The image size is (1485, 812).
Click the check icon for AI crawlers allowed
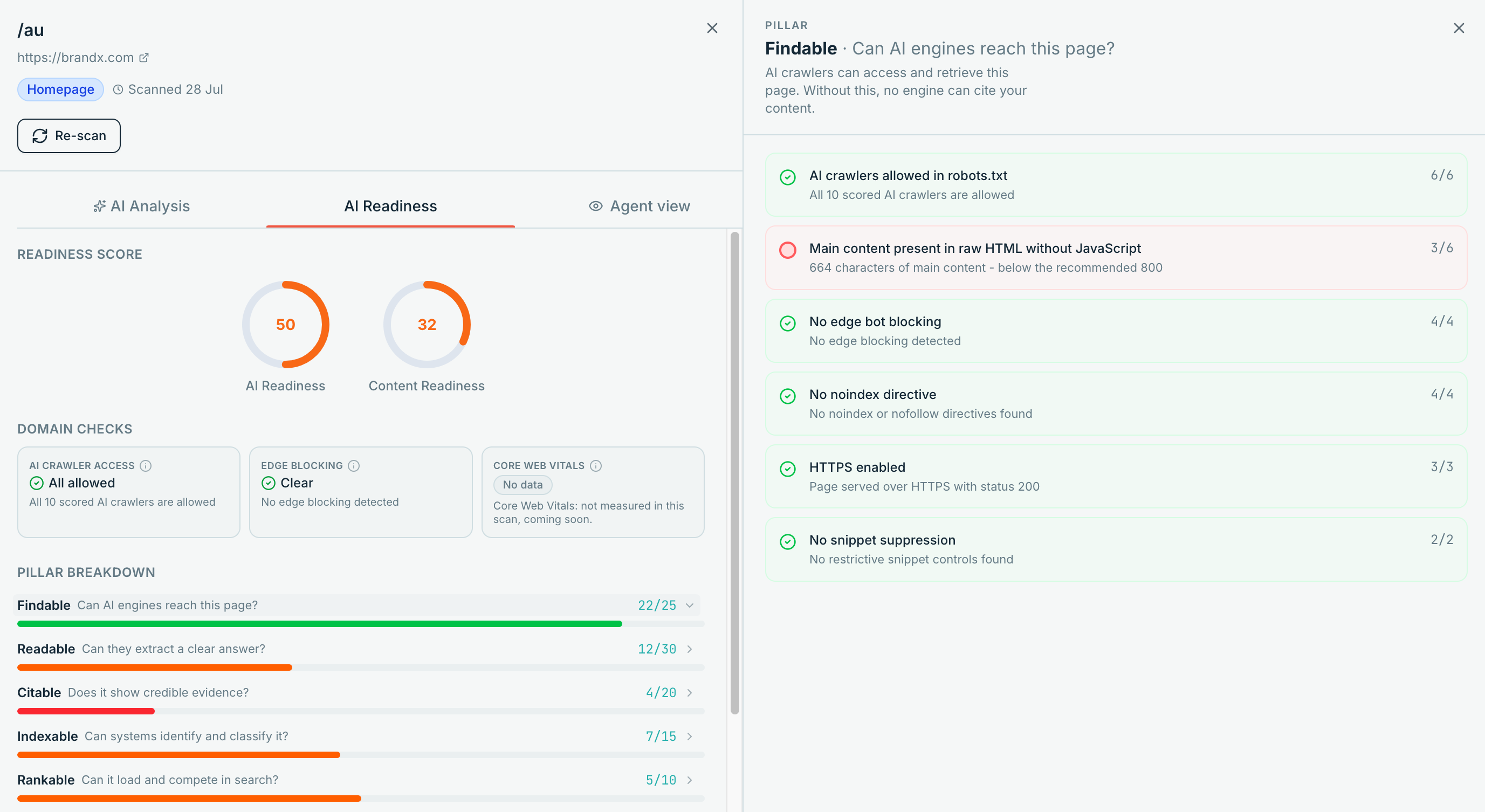(787, 177)
